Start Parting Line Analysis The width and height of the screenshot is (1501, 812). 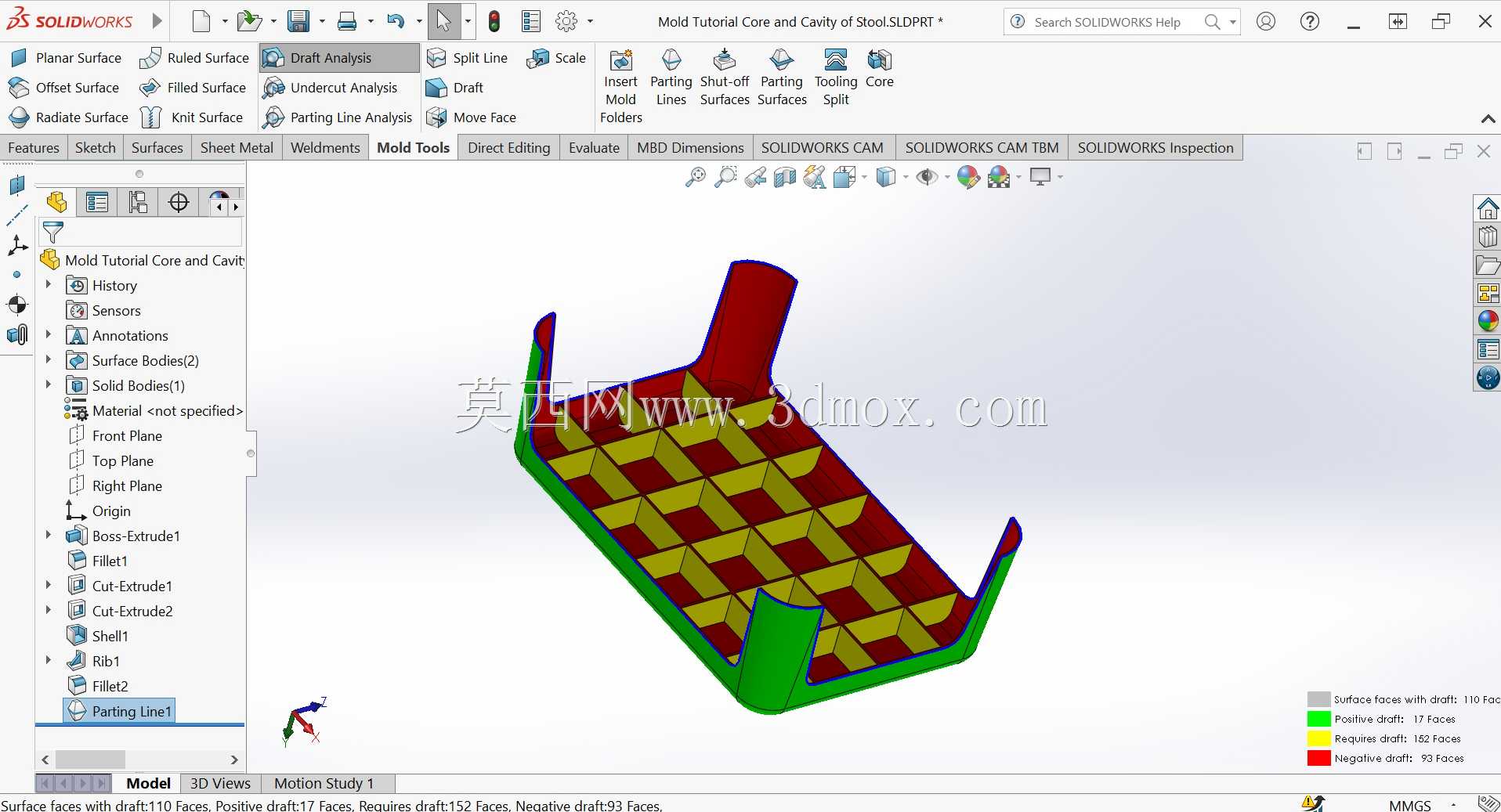337,117
